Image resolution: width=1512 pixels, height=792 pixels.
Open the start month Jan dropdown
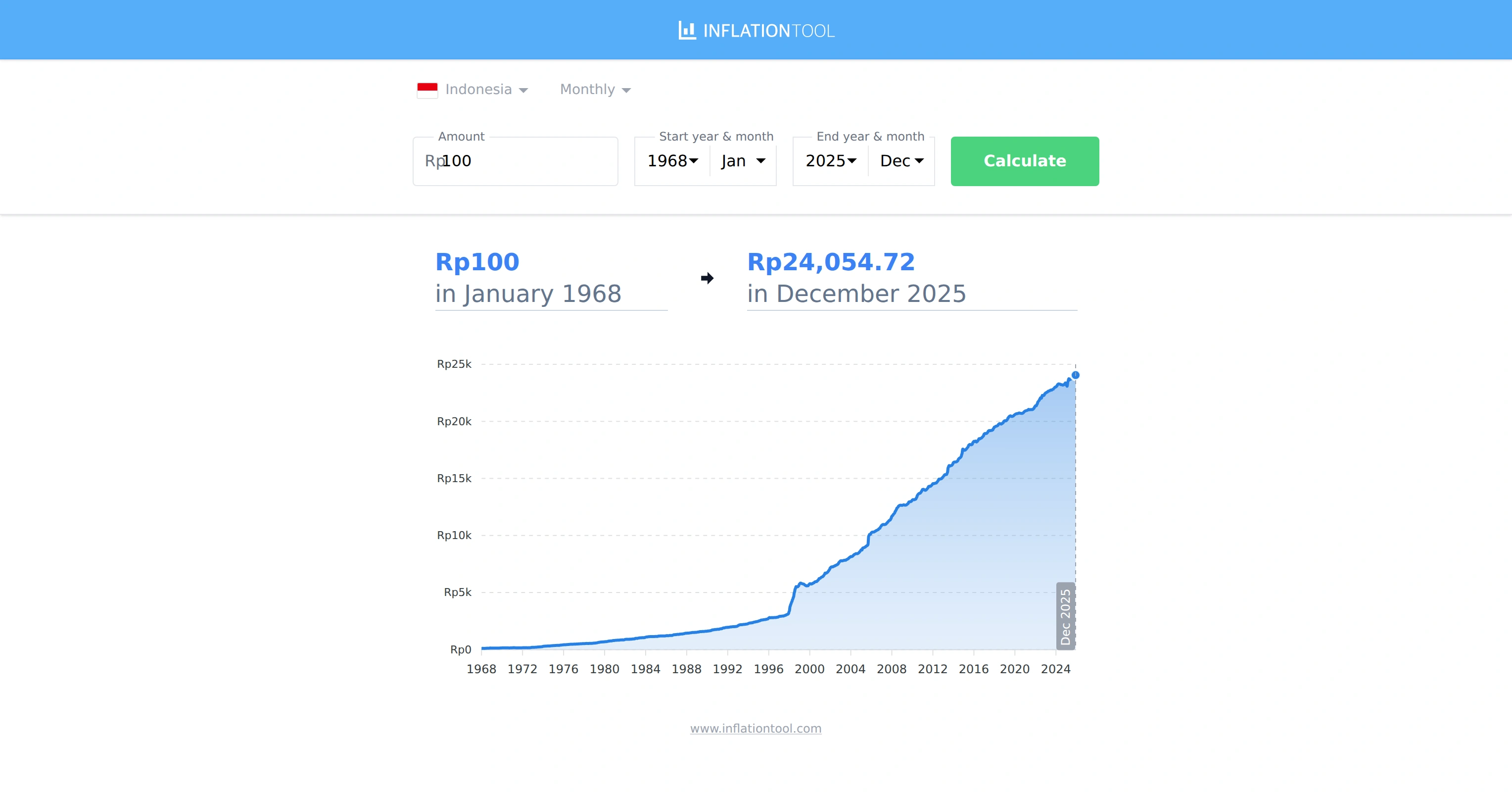click(742, 161)
